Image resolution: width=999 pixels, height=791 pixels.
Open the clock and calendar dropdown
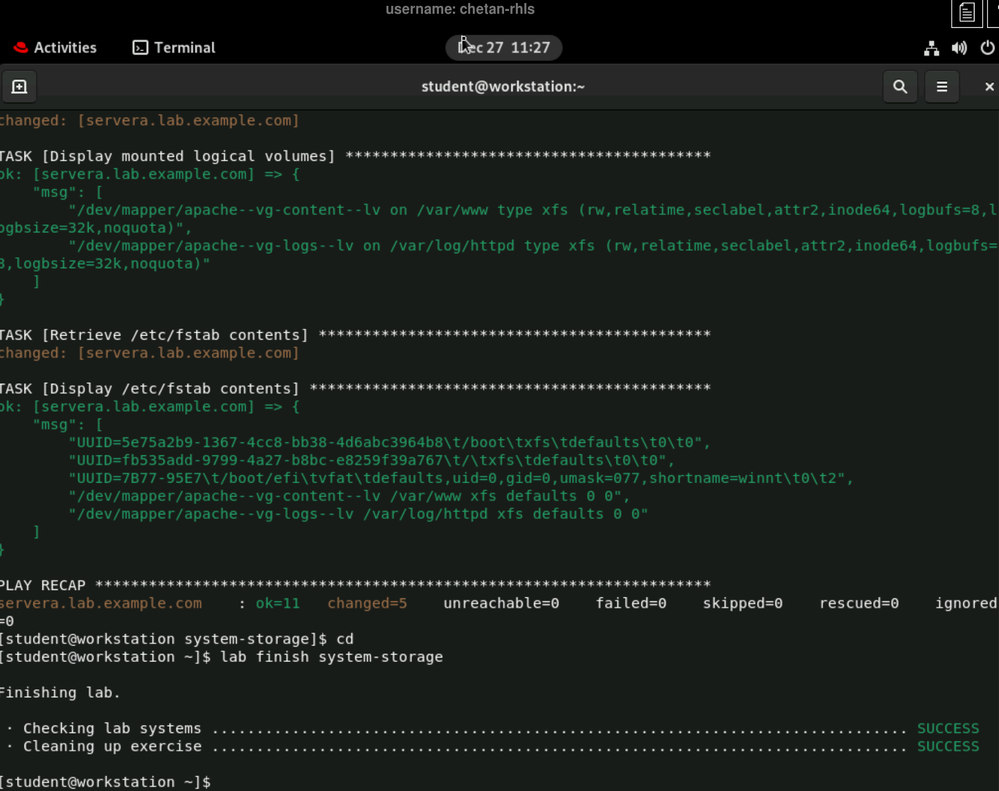tap(504, 48)
